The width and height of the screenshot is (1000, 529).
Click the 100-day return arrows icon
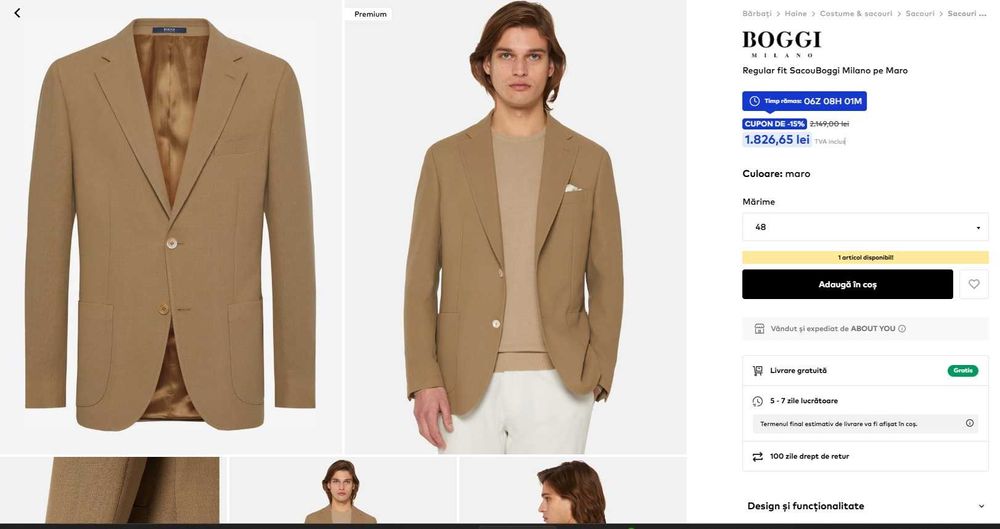coord(758,456)
